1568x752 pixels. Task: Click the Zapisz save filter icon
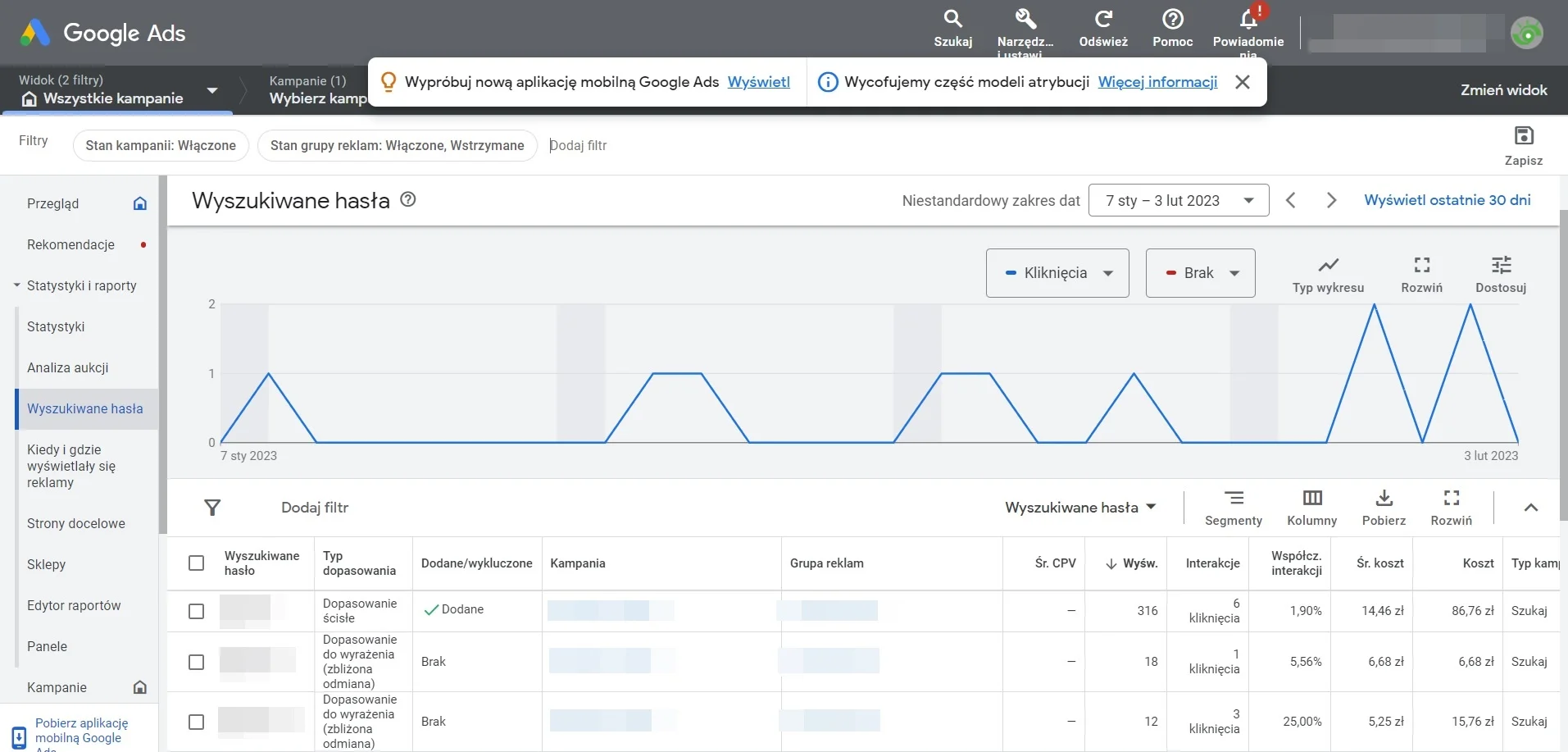1523,136
